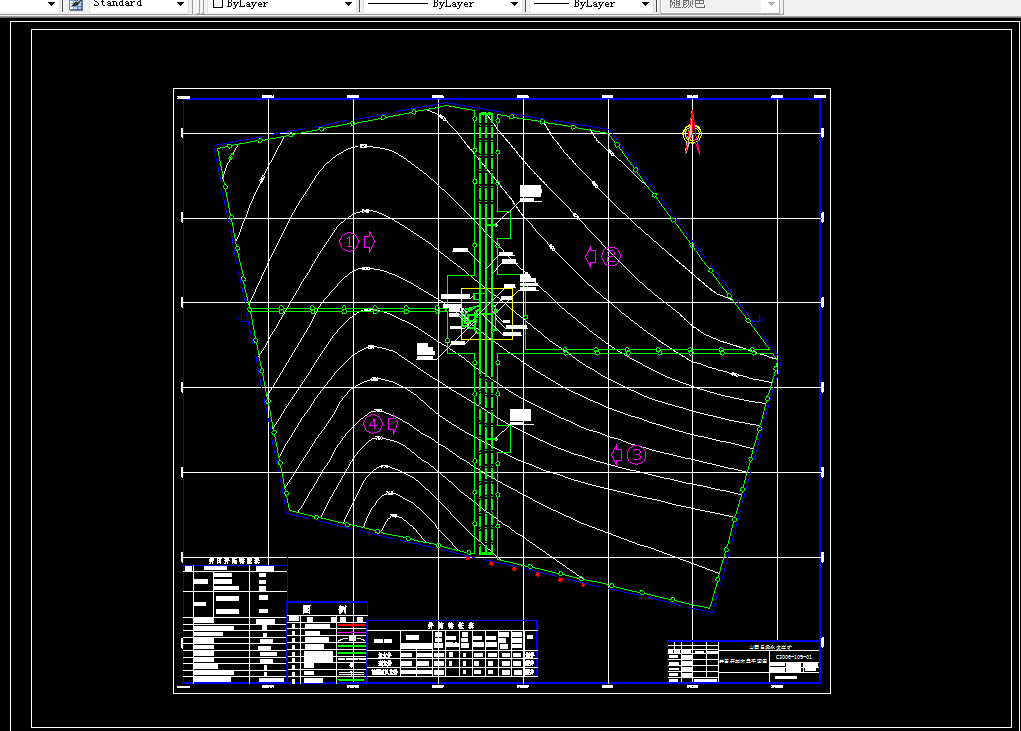Image resolution: width=1021 pixels, height=731 pixels.
Task: Open the ByLayer color control dropdown
Action: (x=348, y=5)
